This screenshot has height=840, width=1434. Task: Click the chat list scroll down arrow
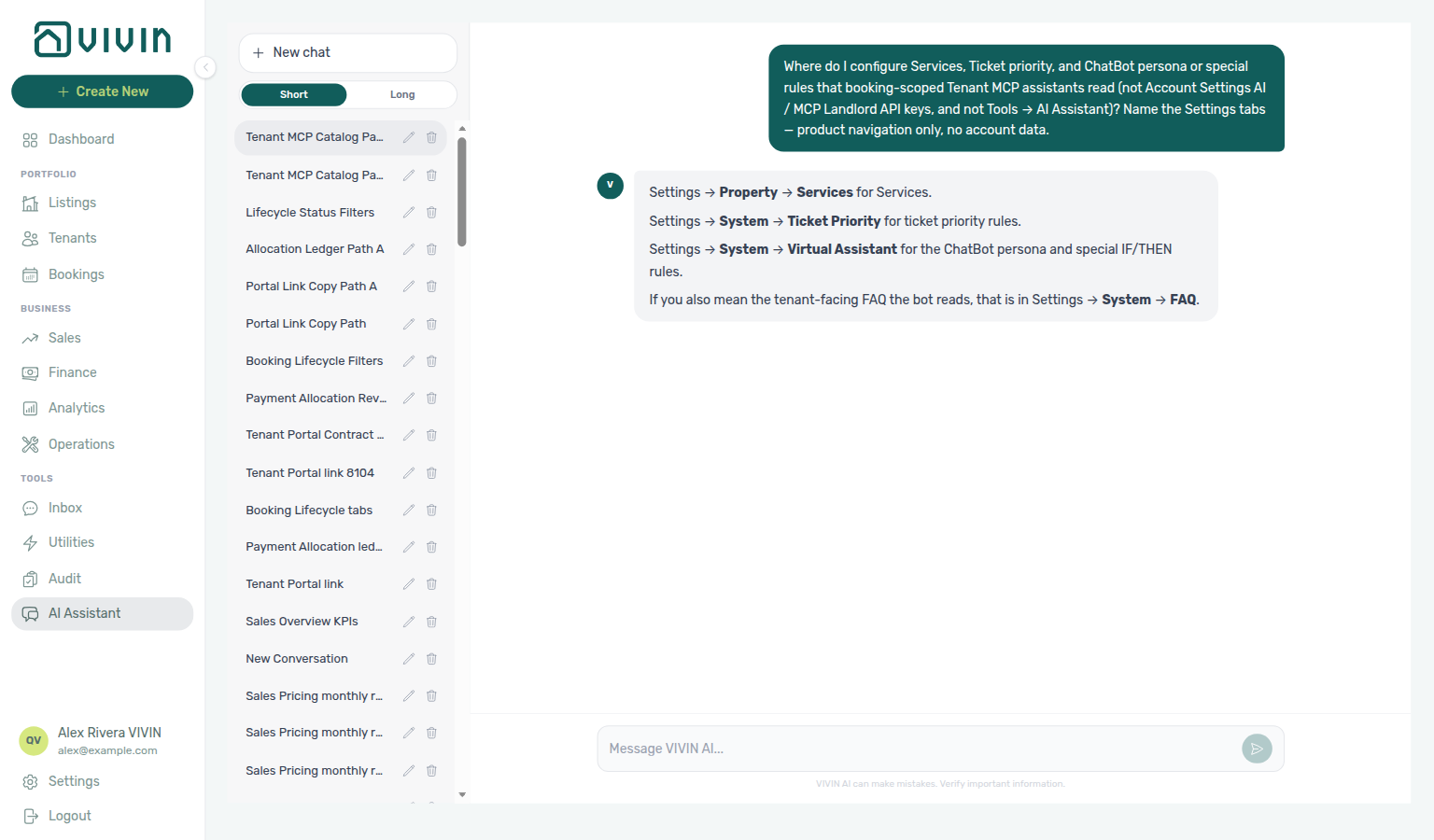pyautogui.click(x=462, y=795)
